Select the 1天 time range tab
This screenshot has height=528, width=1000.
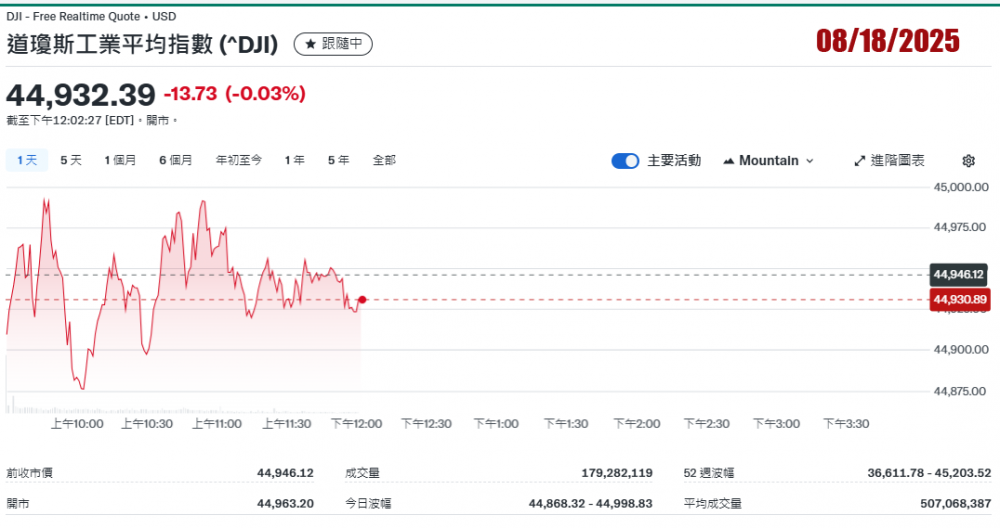click(x=26, y=160)
